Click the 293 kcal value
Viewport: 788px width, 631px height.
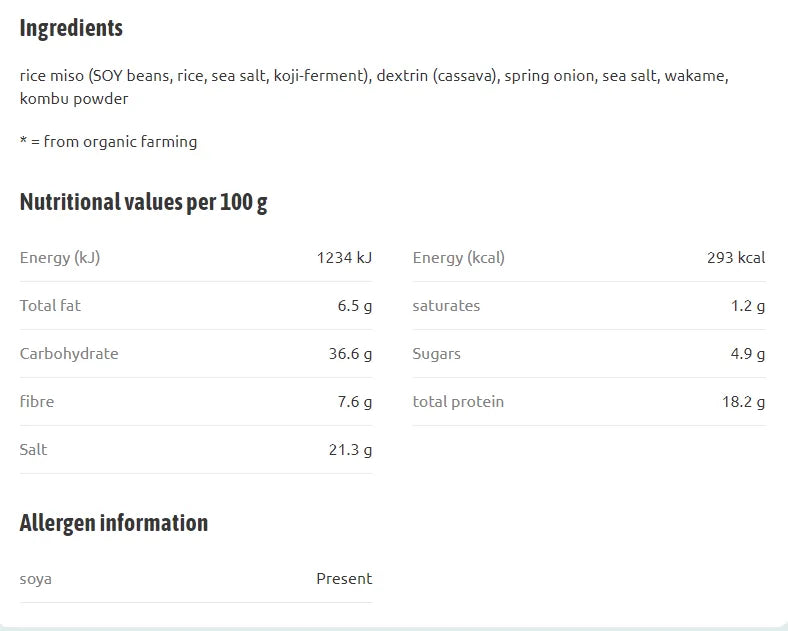736,258
